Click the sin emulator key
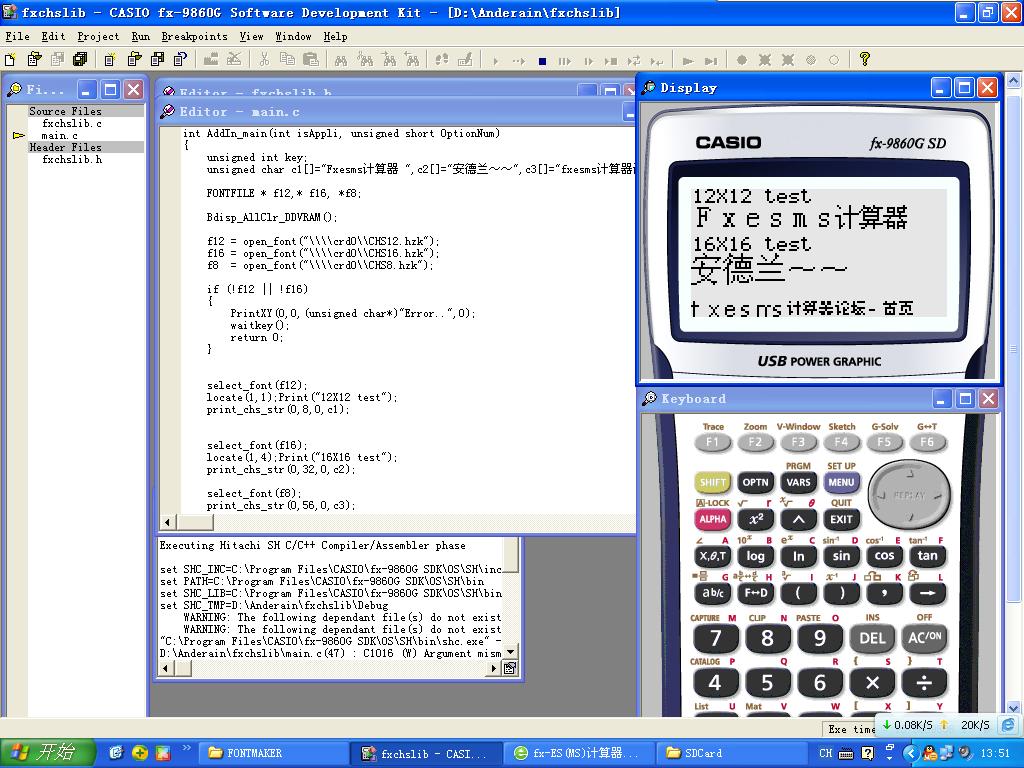This screenshot has height=768, width=1024. pos(841,556)
